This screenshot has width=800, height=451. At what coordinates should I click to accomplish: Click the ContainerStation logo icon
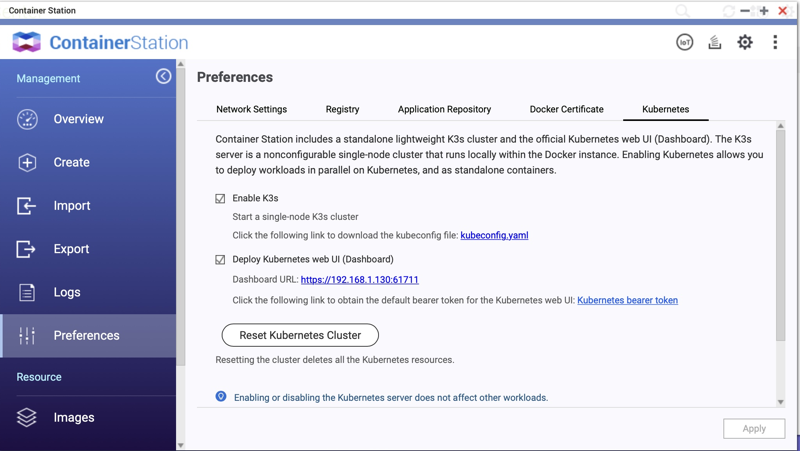pos(27,42)
